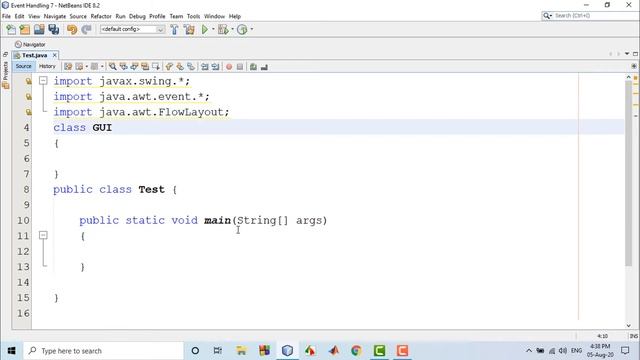Stop macro recording with the square icon
This screenshot has width=640, height=360.
click(x=240, y=67)
